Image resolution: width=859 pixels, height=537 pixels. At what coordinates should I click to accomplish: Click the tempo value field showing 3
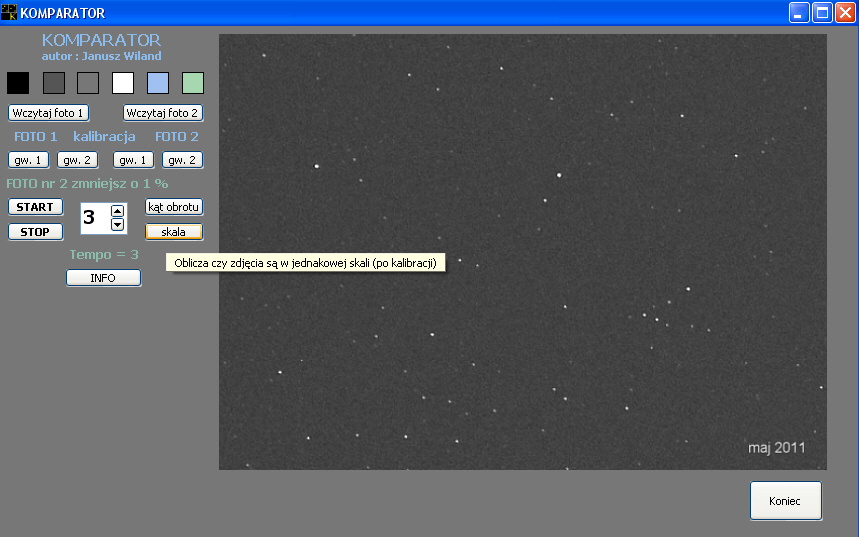tap(95, 218)
